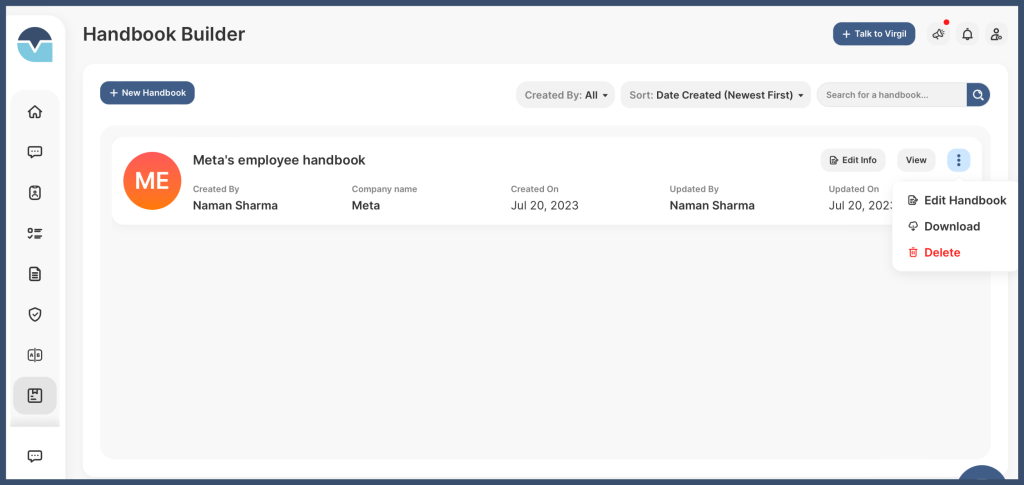1024x485 pixels.
Task: Open the user account settings icon
Action: point(996,35)
